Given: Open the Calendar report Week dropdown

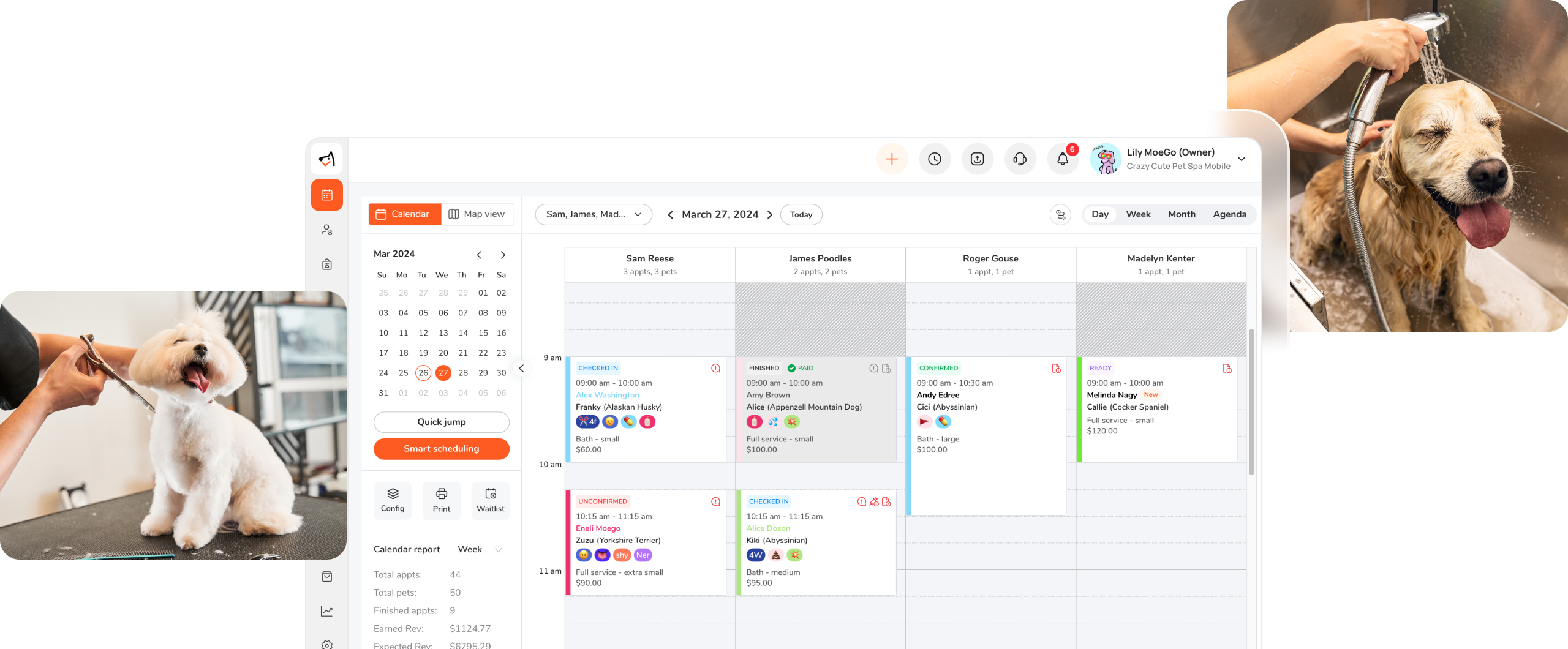Looking at the screenshot, I should point(480,549).
